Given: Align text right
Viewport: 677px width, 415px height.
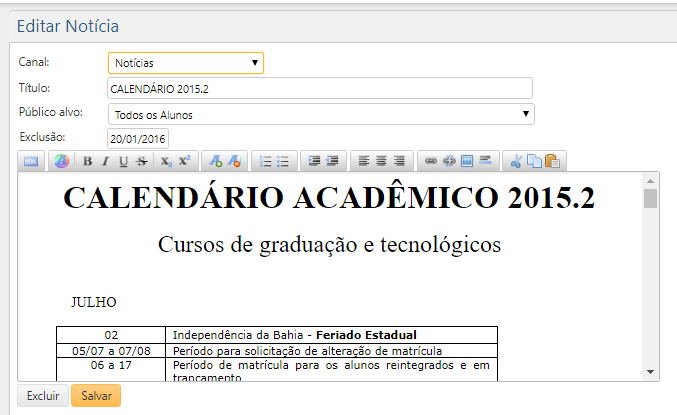Looking at the screenshot, I should [399, 161].
